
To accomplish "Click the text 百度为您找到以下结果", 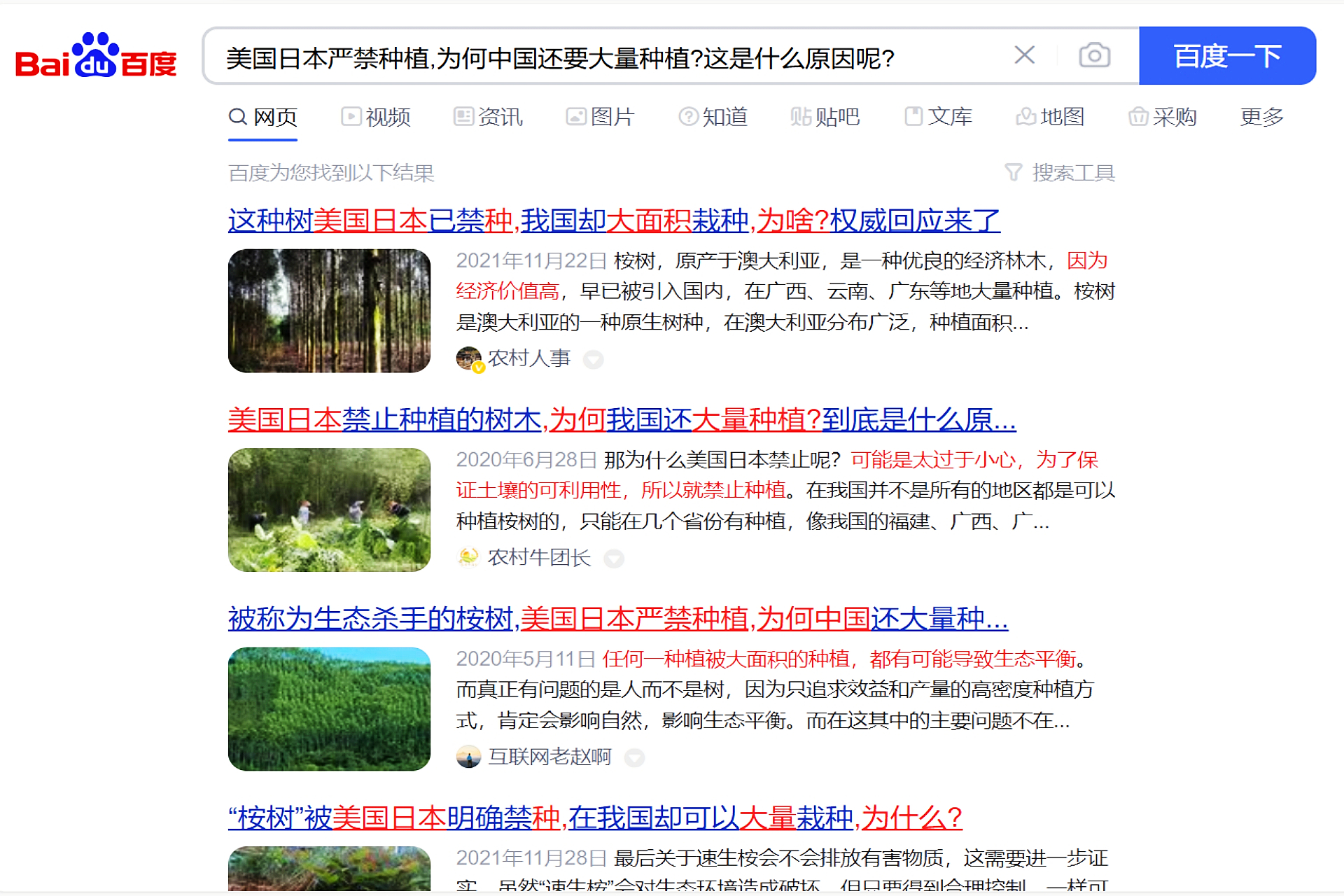I will pos(331,172).
